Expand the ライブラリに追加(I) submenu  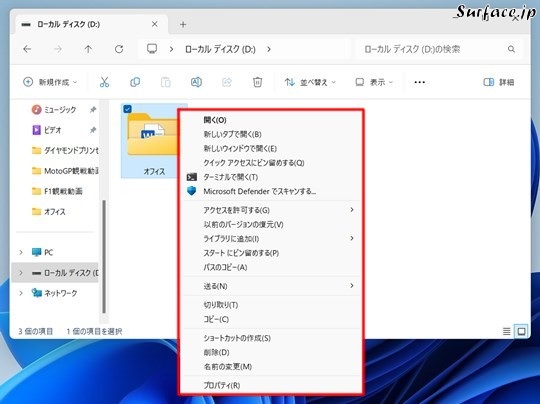352,238
